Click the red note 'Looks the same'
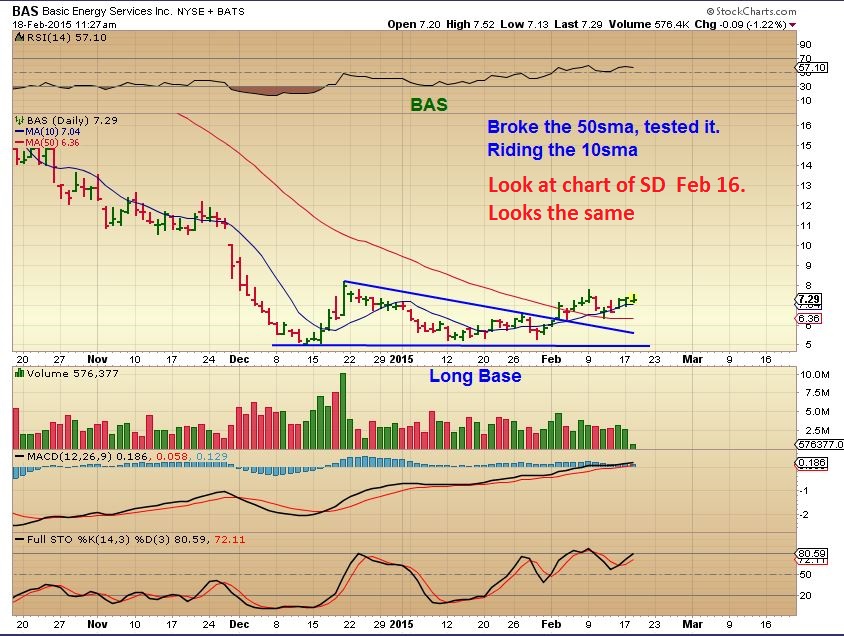Screen dimensions: 844x636 tap(561, 213)
